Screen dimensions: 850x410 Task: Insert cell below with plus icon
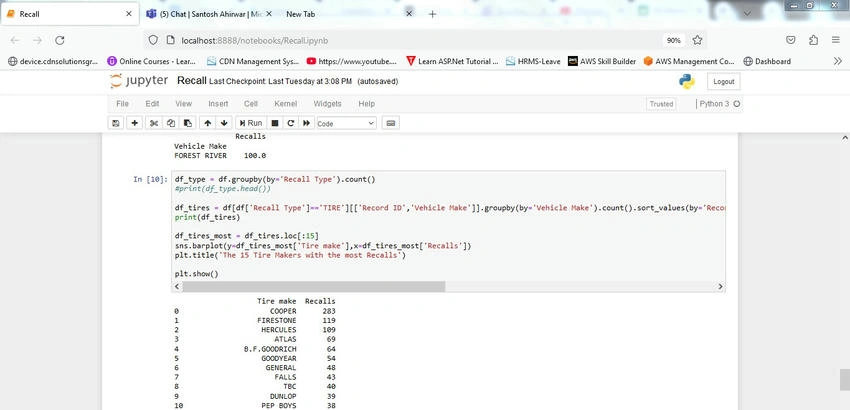[x=134, y=123]
